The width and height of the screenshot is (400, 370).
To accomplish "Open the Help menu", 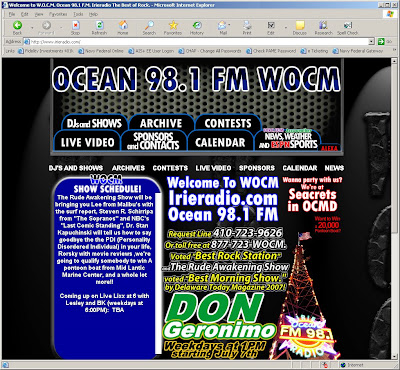I will (93, 14).
